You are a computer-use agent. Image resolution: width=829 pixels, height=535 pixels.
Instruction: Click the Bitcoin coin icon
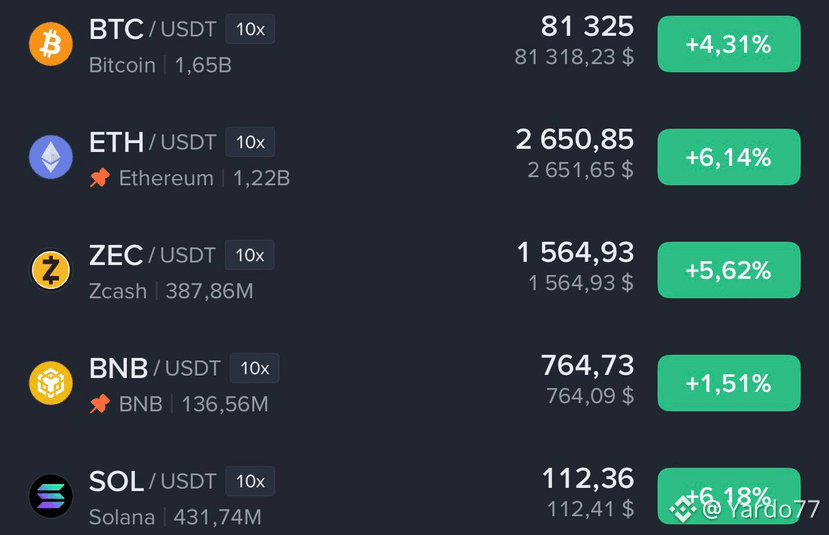tap(51, 44)
